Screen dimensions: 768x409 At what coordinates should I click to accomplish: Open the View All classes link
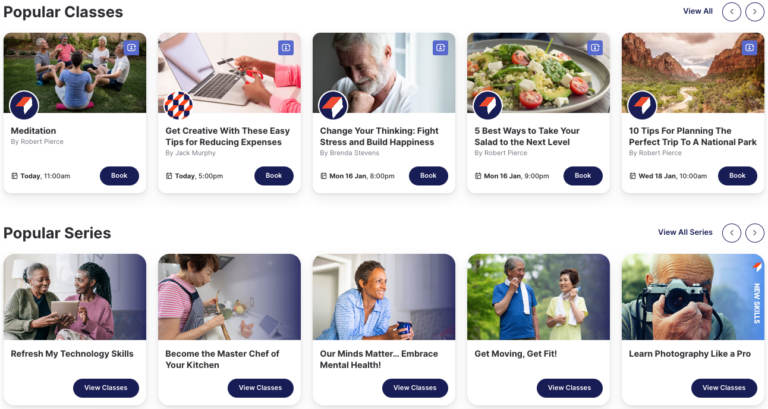698,11
